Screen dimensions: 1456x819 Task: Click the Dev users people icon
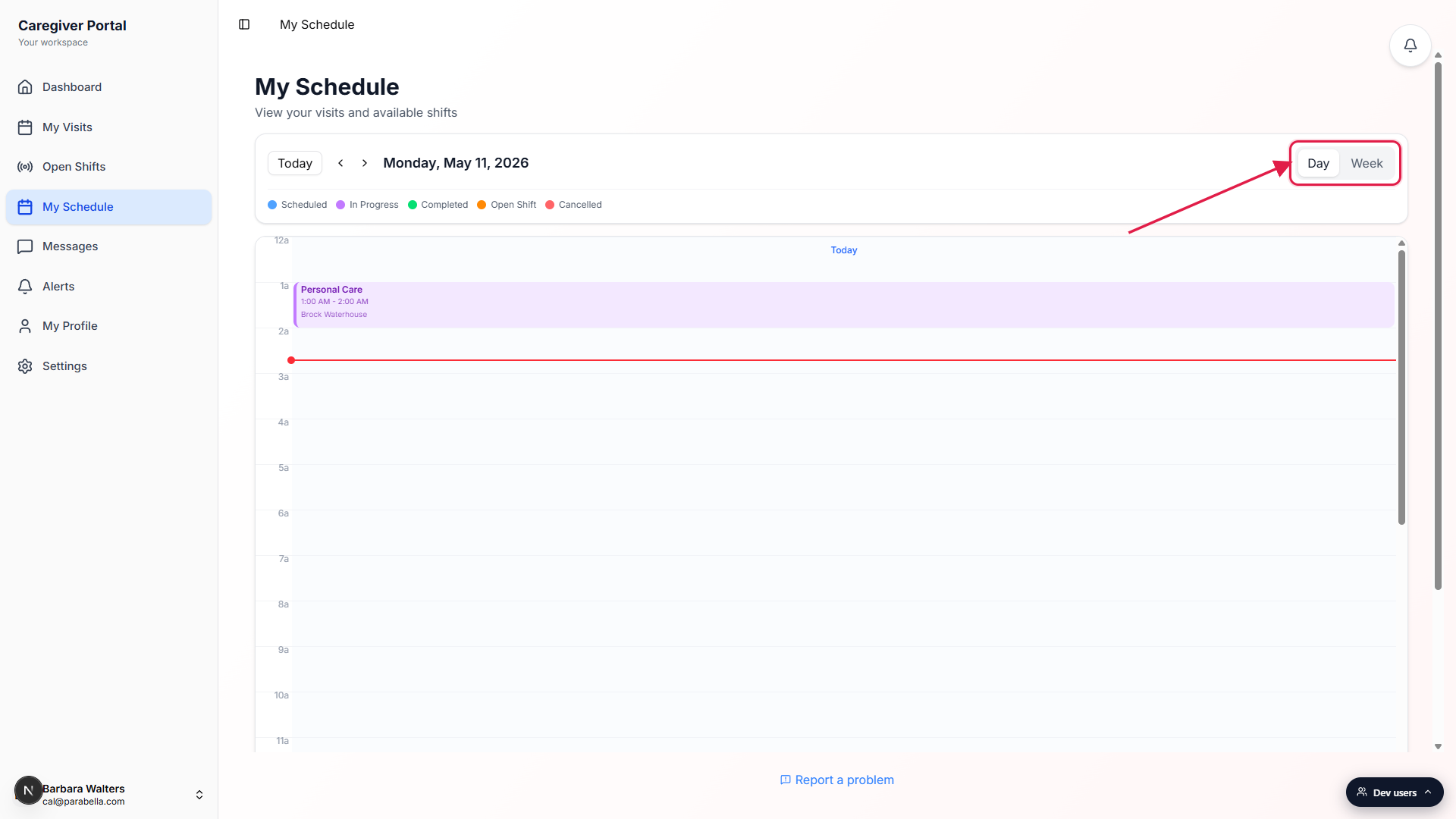(1362, 792)
